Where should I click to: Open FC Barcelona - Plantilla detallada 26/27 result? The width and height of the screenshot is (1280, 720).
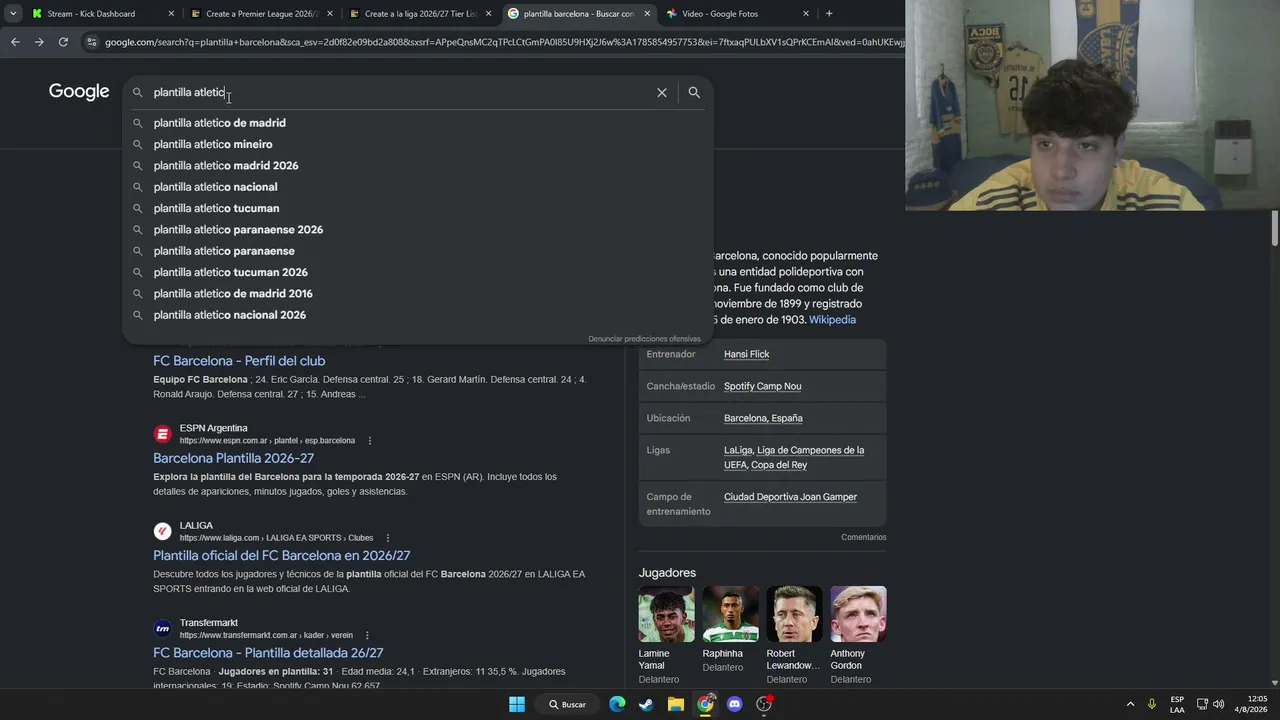pyautogui.click(x=268, y=653)
